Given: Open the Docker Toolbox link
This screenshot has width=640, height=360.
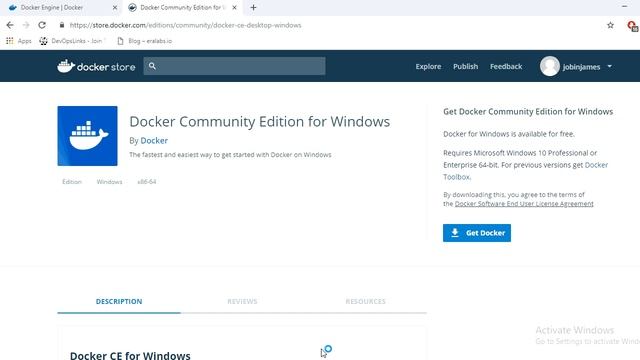Looking at the screenshot, I should tap(596, 165).
